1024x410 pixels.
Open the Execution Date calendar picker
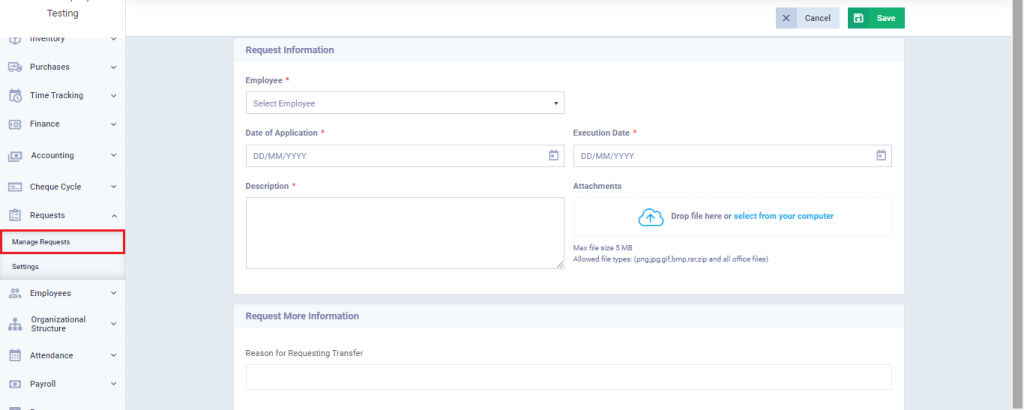coord(881,156)
